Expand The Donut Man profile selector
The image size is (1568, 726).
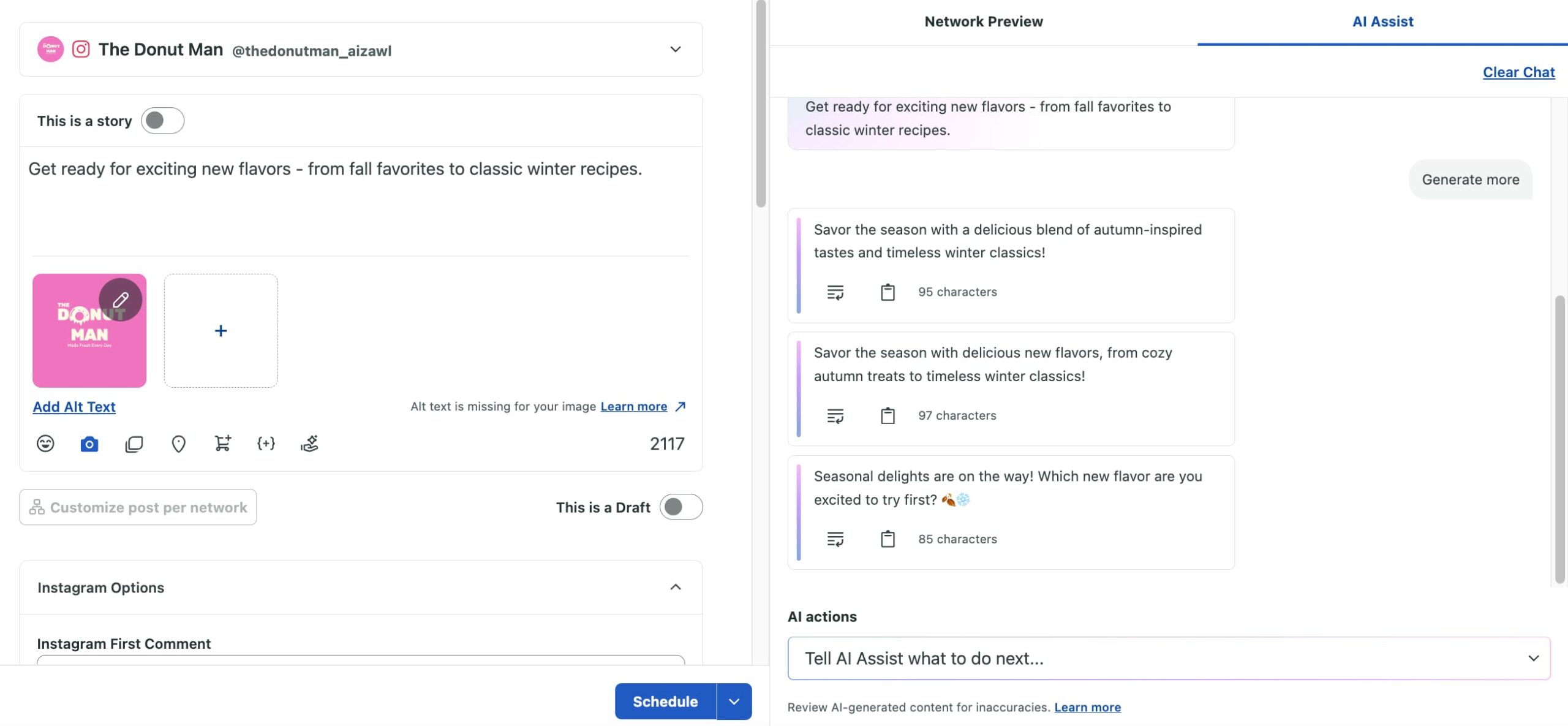coord(675,50)
